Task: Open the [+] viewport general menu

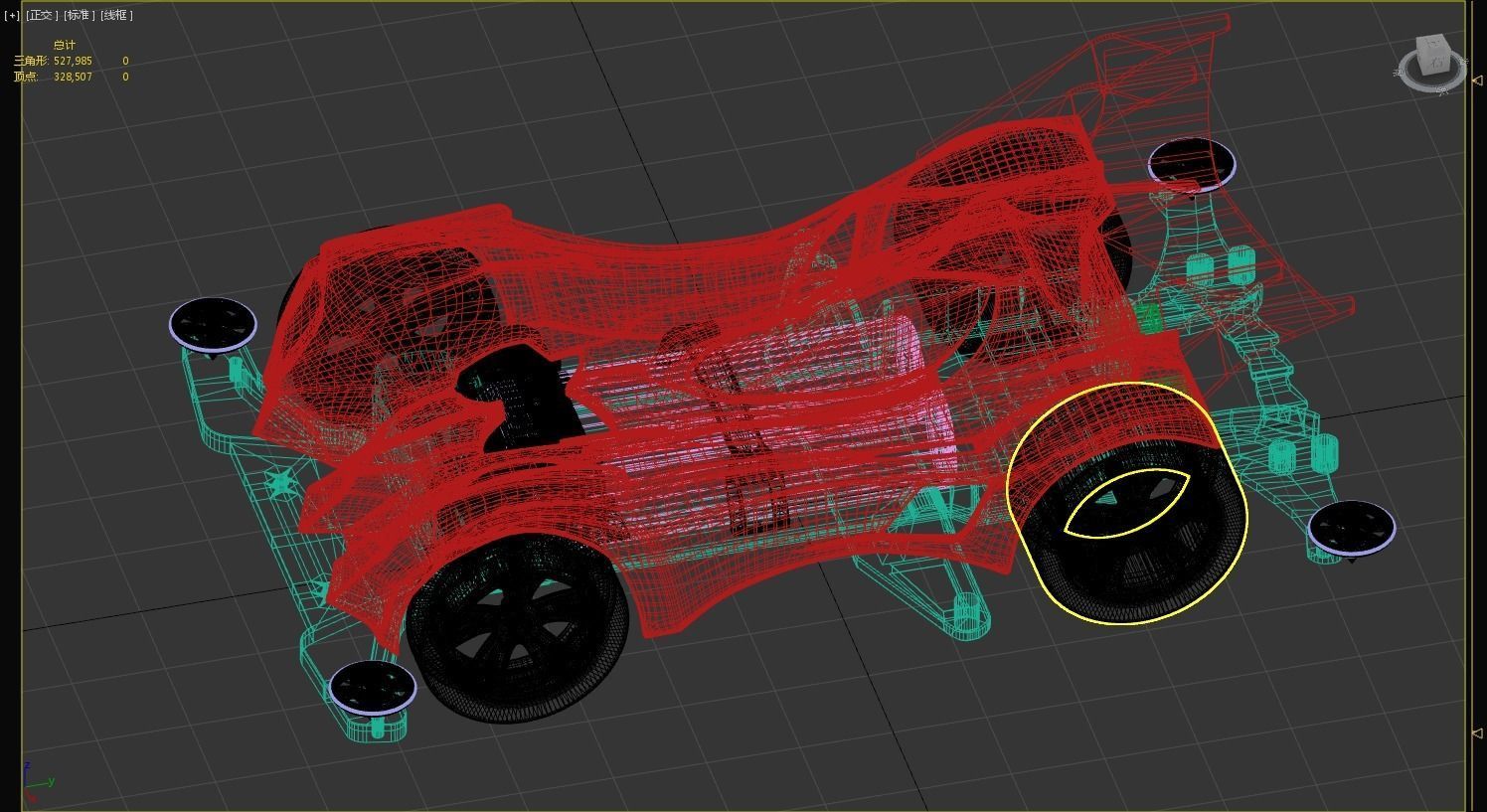Action: tap(12, 15)
